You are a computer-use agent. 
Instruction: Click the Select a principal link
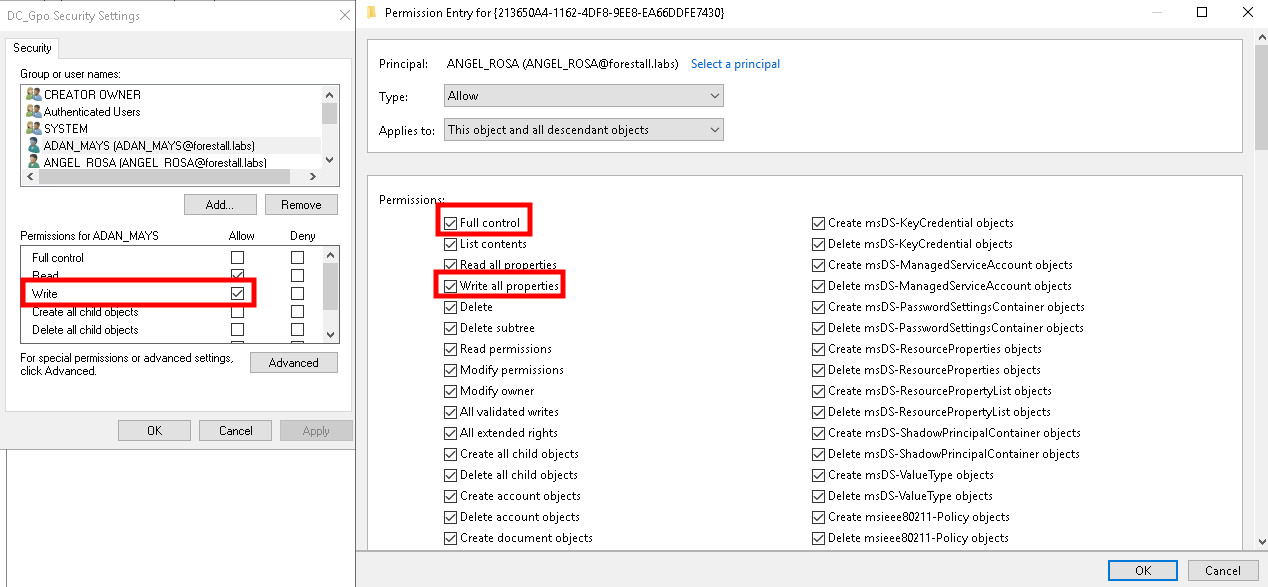735,64
